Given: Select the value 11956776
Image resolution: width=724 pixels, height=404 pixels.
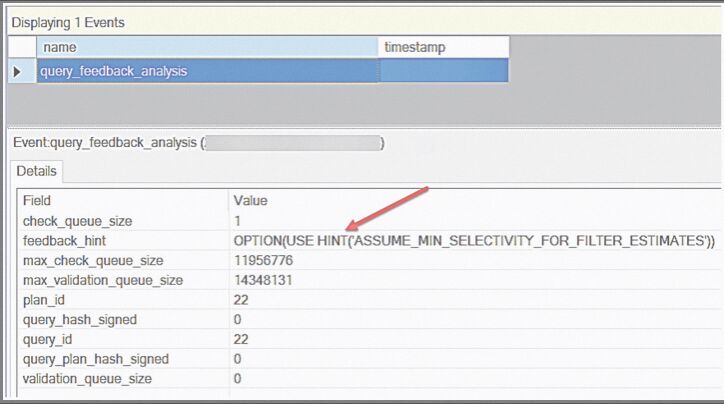Looking at the screenshot, I should (x=263, y=260).
